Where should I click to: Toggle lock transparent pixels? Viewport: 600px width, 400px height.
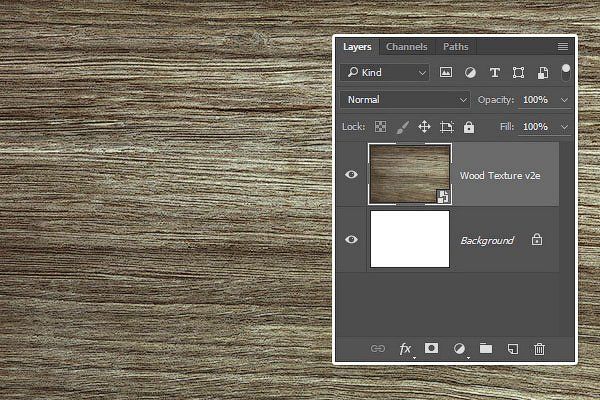point(380,127)
